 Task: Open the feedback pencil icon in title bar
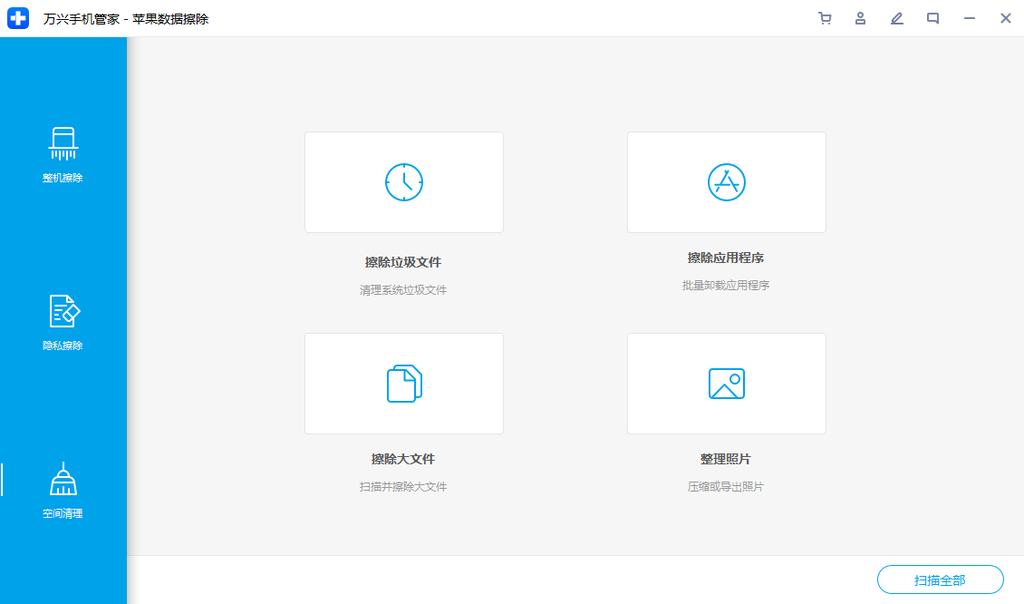(896, 17)
